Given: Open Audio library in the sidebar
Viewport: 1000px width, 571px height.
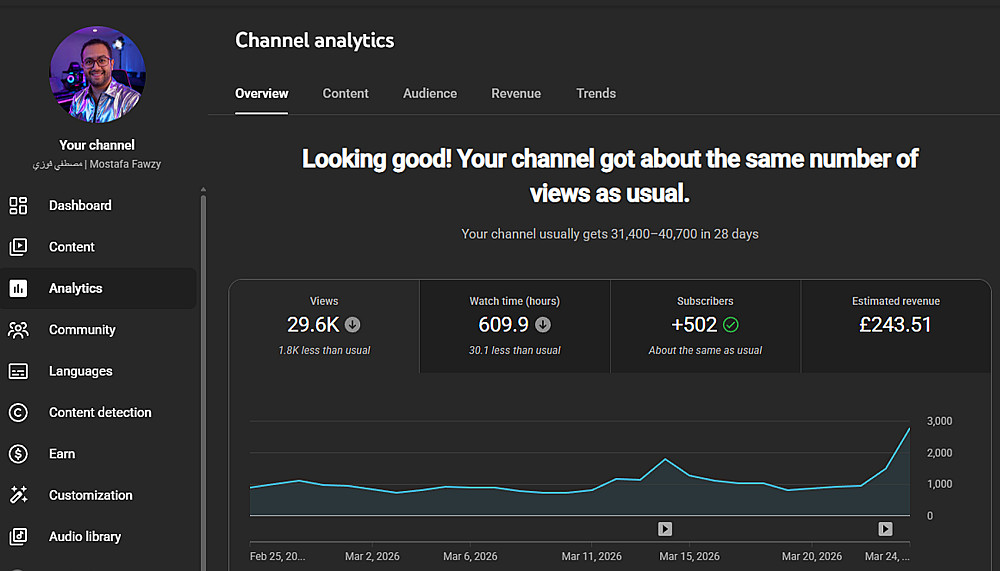Looking at the screenshot, I should (x=98, y=537).
